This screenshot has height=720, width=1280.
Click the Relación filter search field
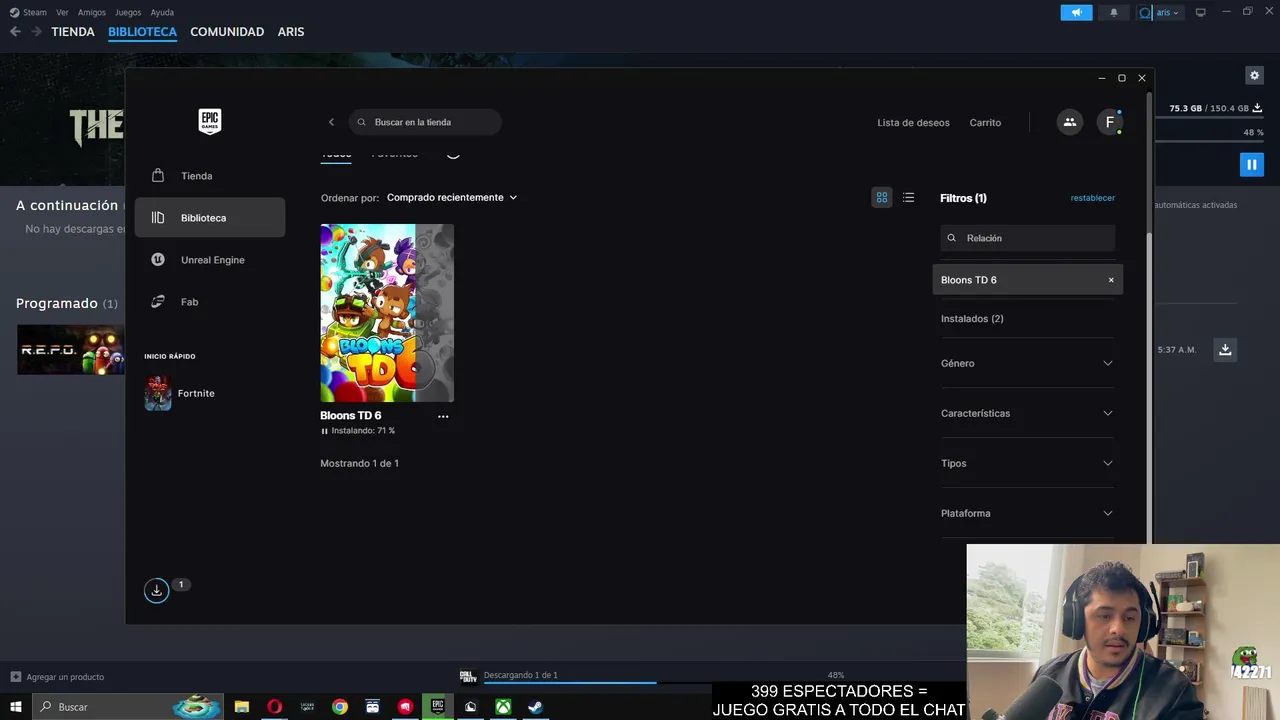point(1028,238)
